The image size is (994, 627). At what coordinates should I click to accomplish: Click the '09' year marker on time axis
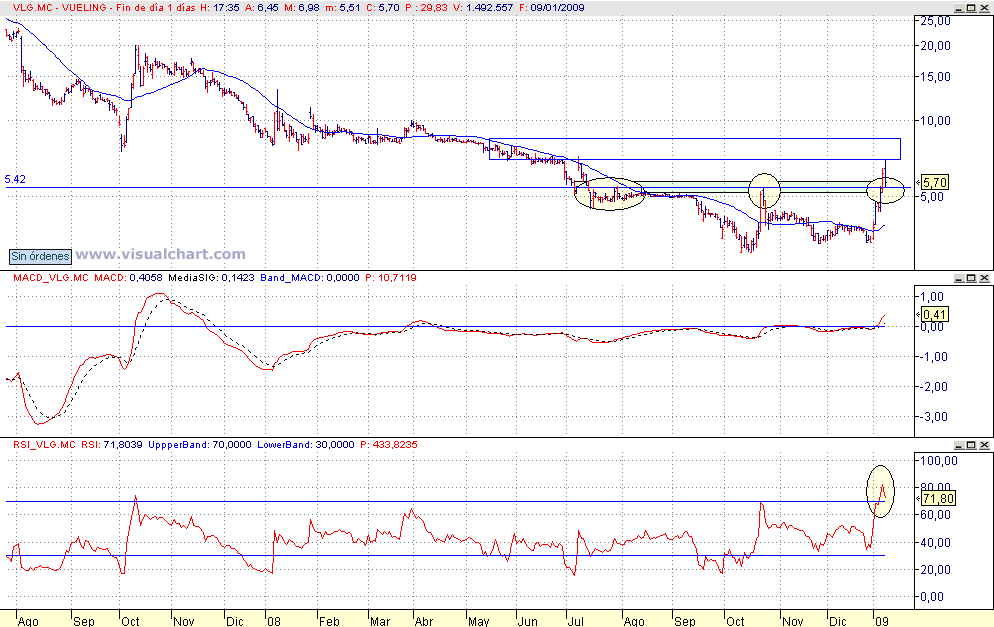point(882,621)
